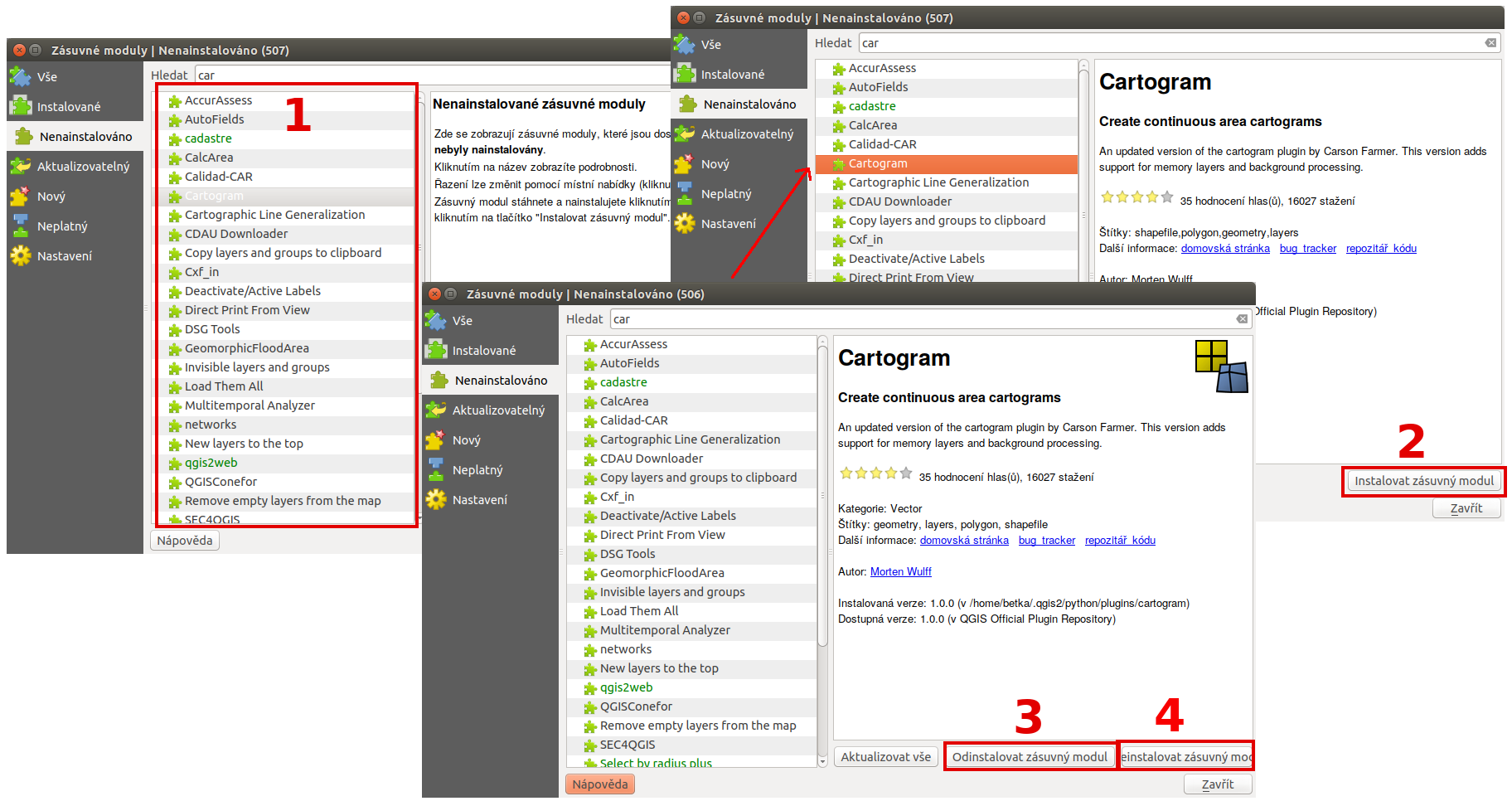Screen dimensions: 1512x801
Task: Open Neplatný tab in top-right window
Action: [x=739, y=193]
